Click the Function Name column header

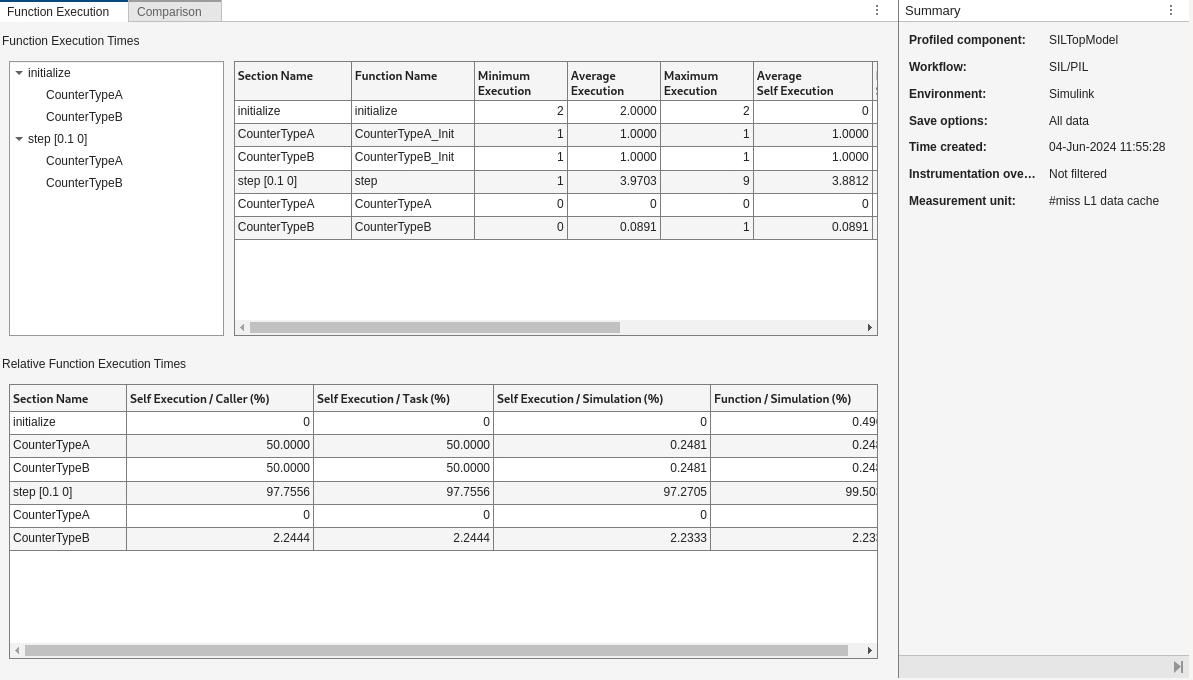tap(412, 83)
